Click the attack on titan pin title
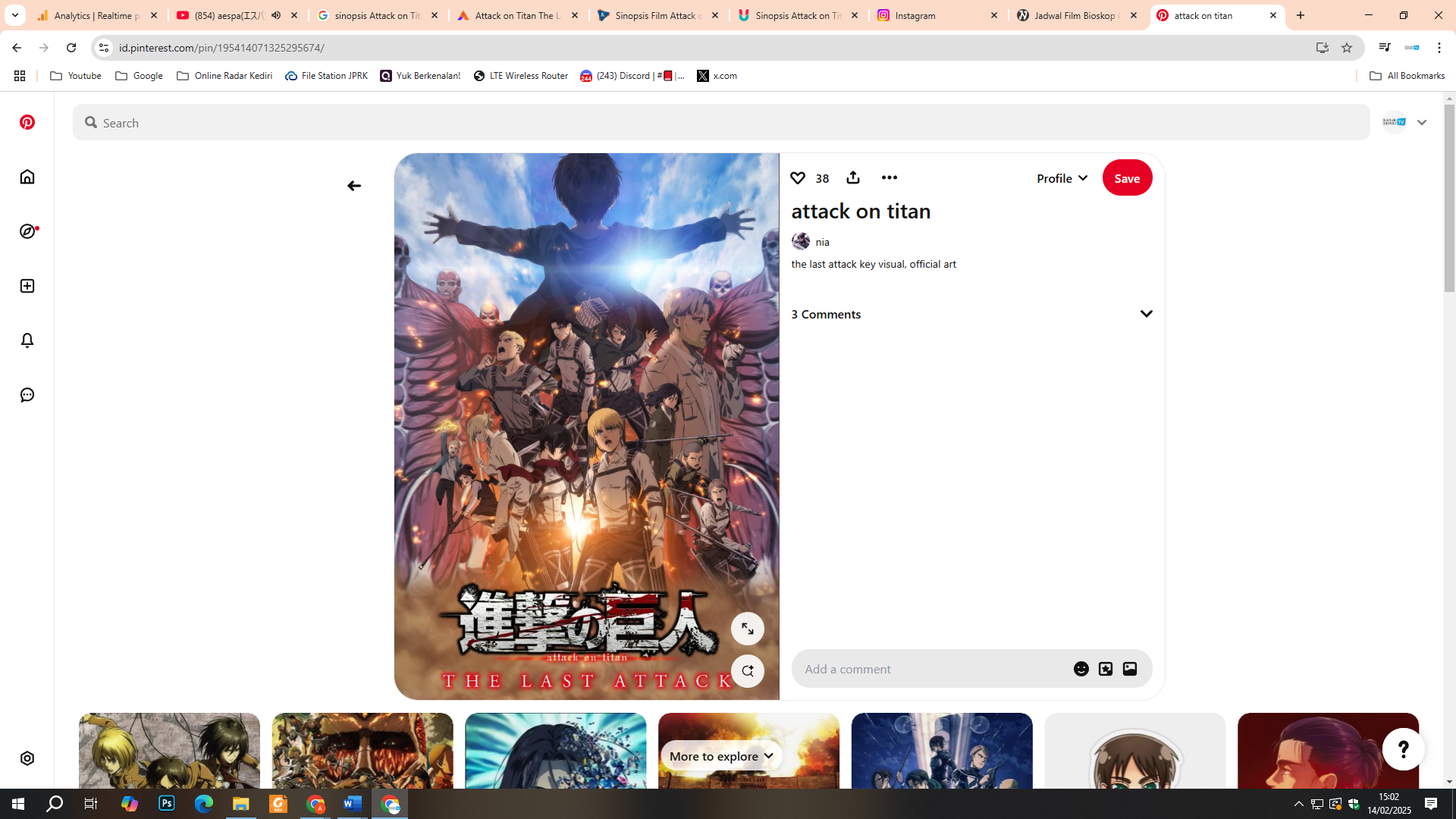 861,211
